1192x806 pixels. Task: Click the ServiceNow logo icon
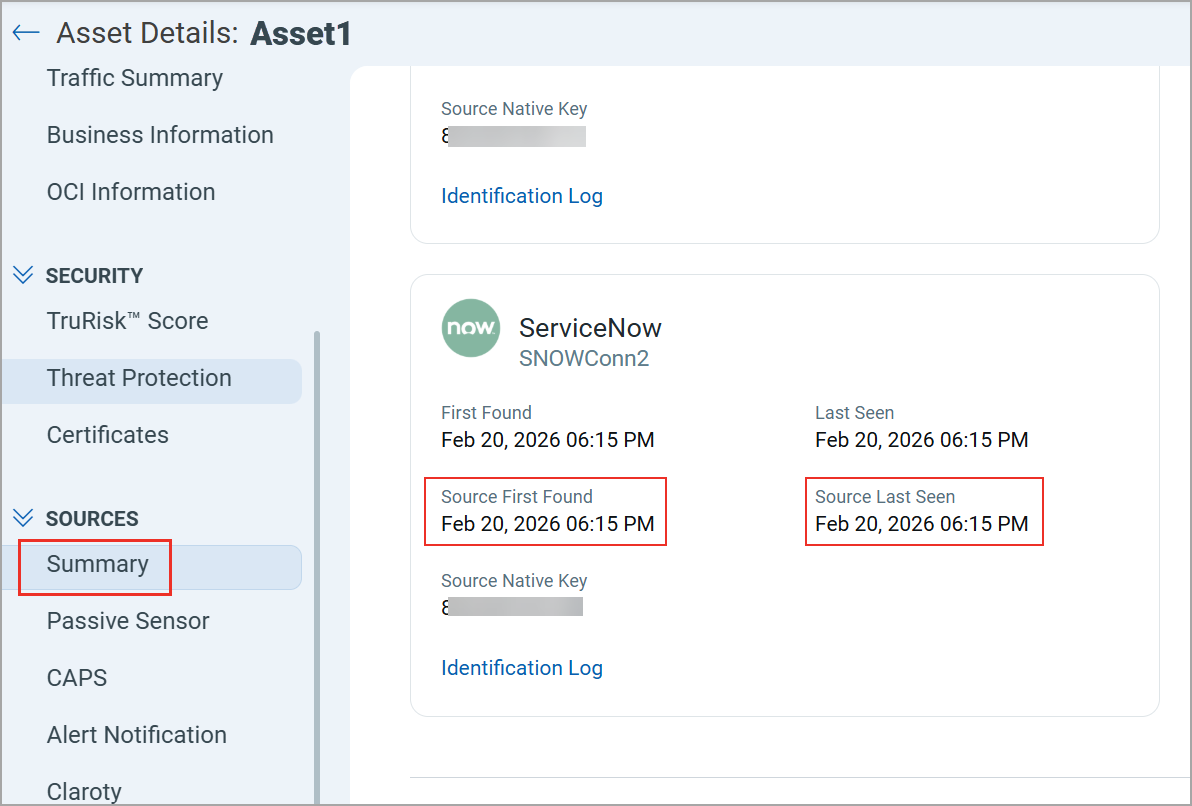[x=471, y=328]
